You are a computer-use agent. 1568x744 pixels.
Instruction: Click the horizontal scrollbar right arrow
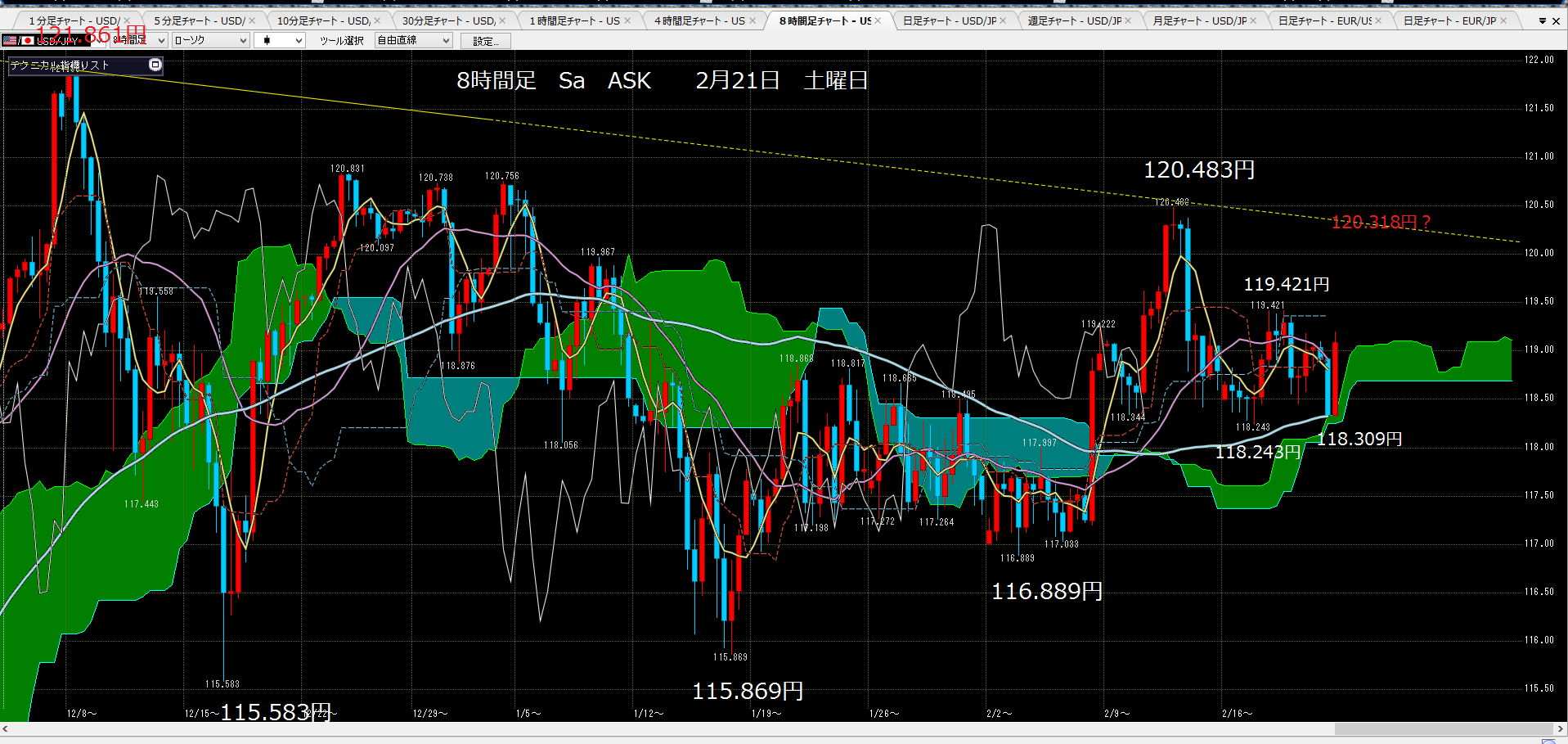[1561, 728]
